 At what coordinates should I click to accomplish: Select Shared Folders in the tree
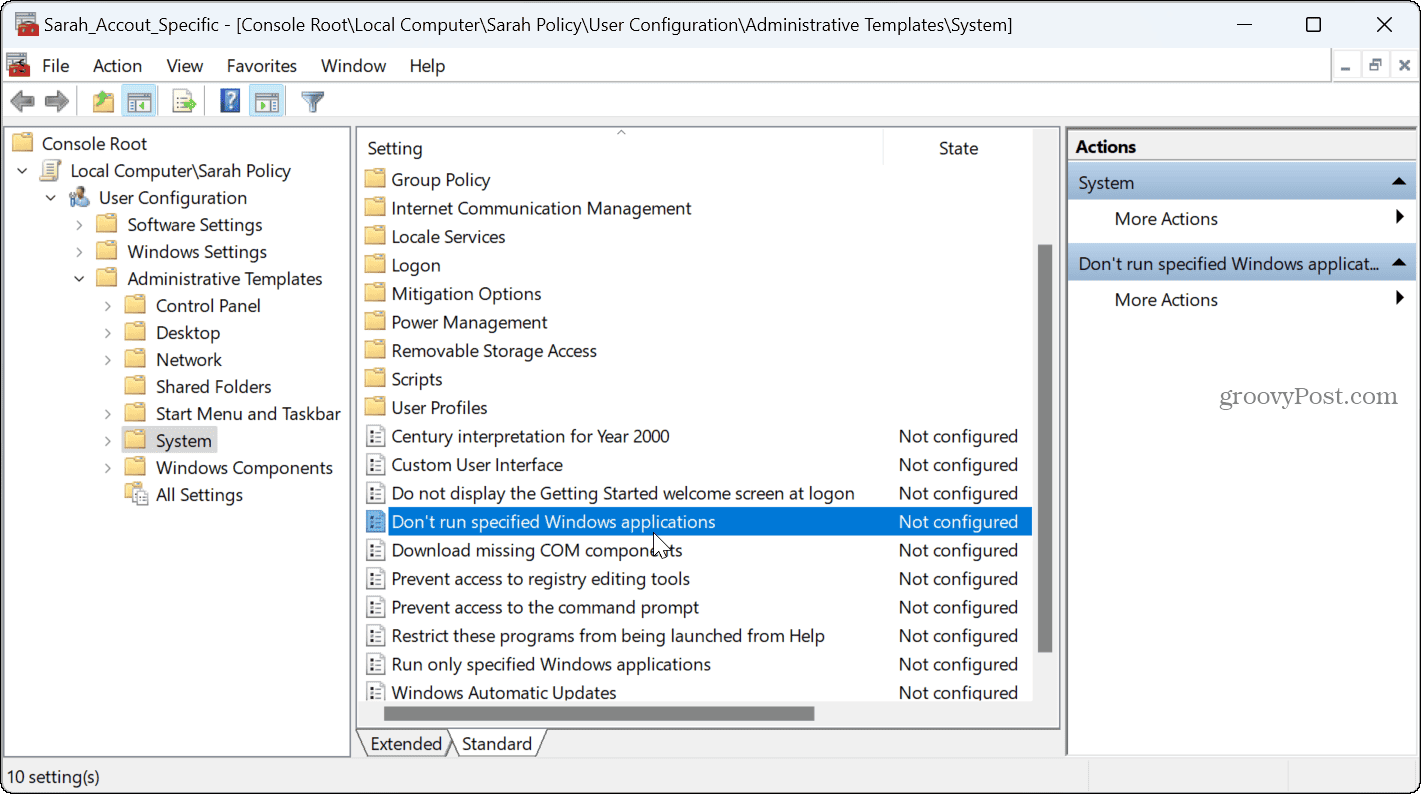pos(213,387)
